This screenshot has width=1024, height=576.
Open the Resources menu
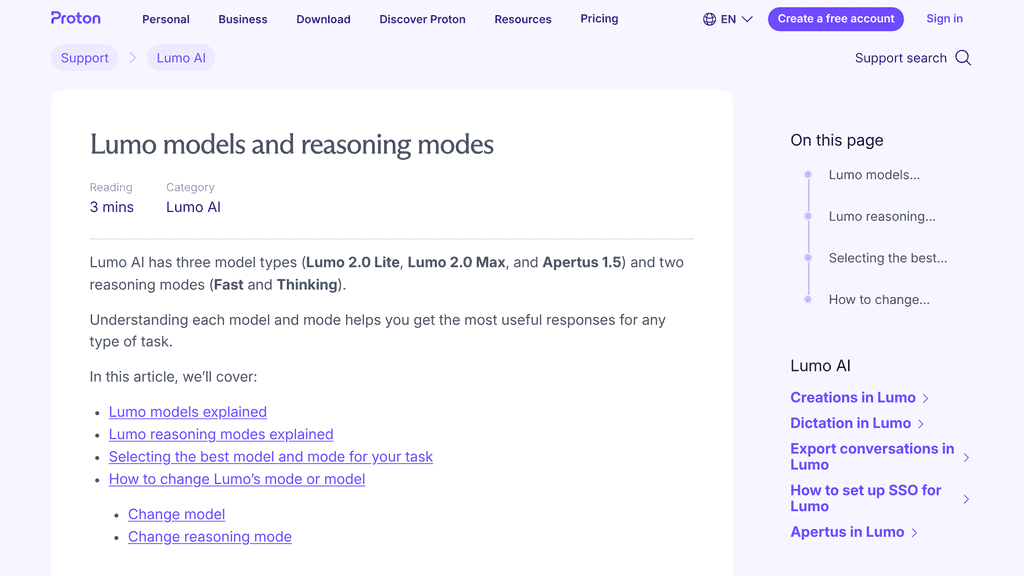(x=523, y=19)
